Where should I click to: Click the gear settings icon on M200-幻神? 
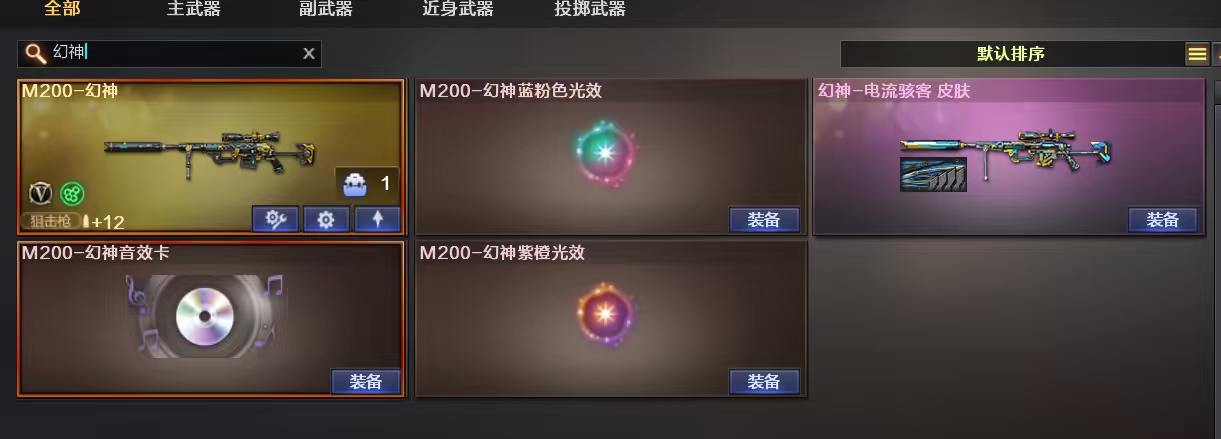coord(325,219)
